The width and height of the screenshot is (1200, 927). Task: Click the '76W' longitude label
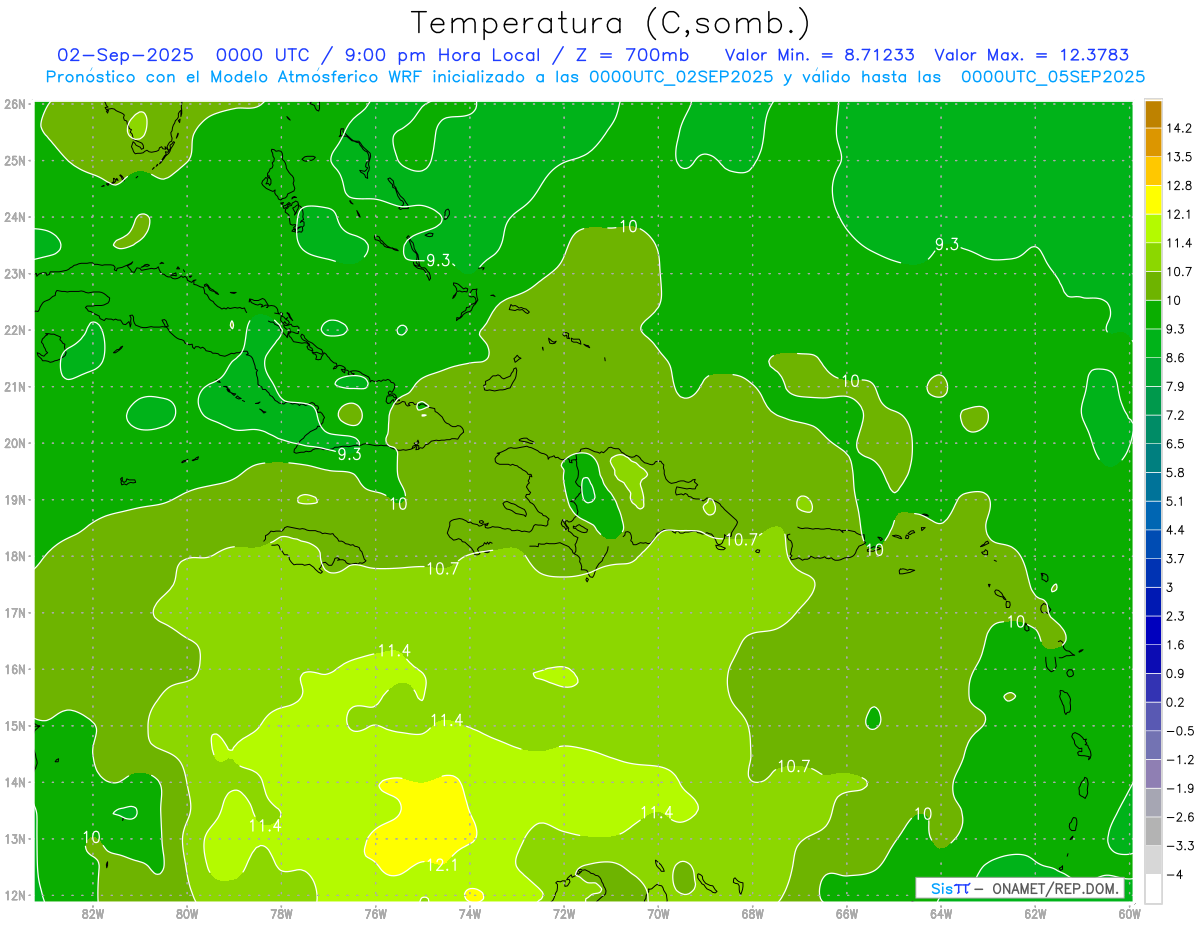(376, 912)
